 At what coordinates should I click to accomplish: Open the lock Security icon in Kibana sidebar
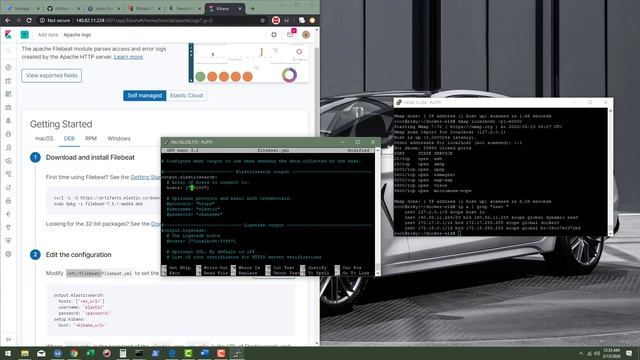[x=8, y=201]
